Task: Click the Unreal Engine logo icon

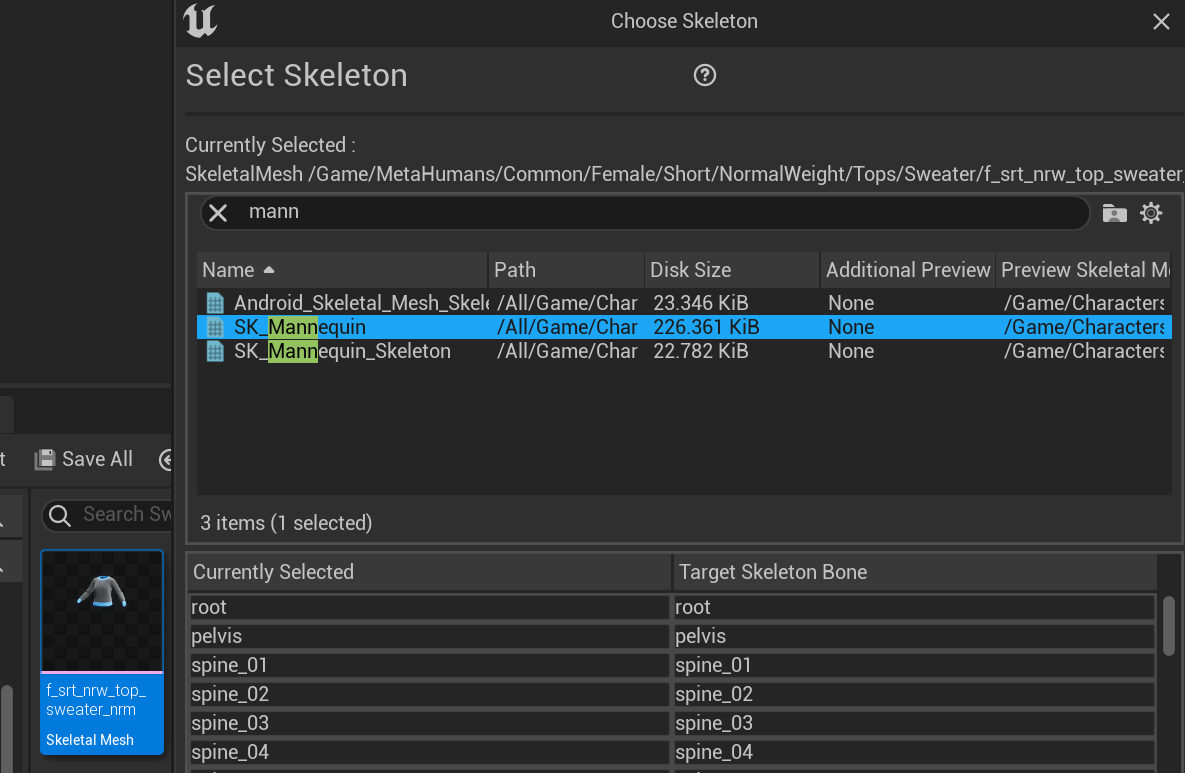Action: tap(200, 21)
